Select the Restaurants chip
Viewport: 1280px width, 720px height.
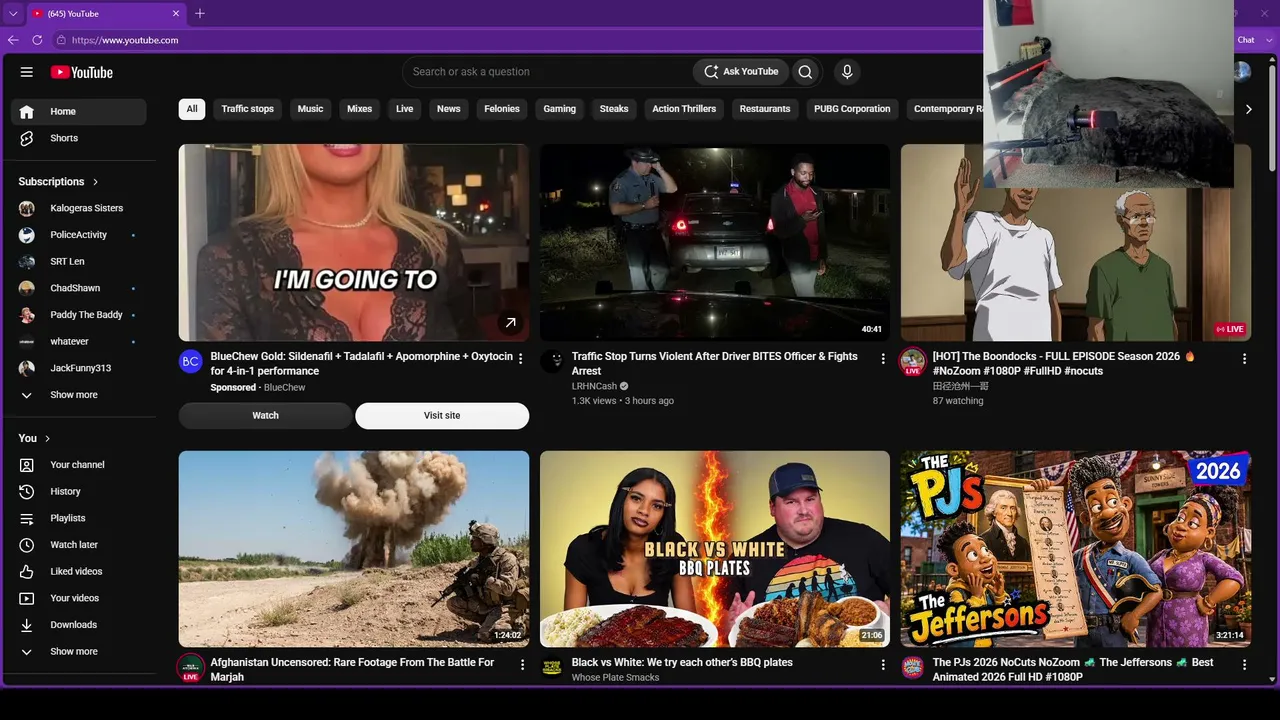765,109
